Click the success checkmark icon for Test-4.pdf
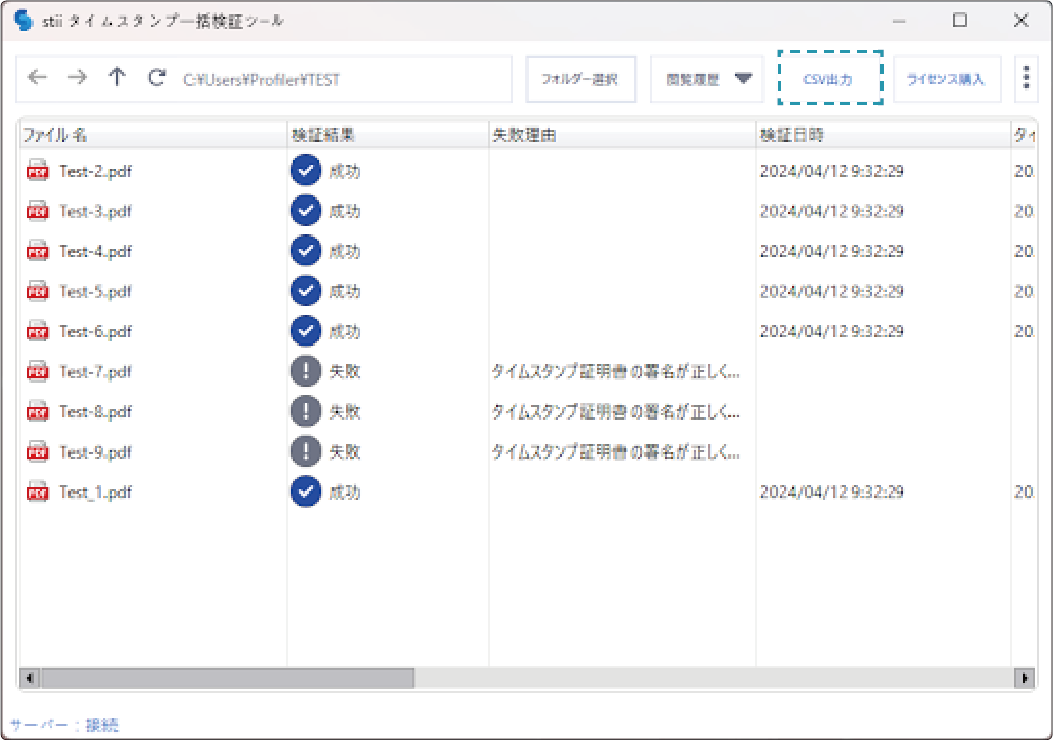This screenshot has width=1053, height=740. coord(305,251)
